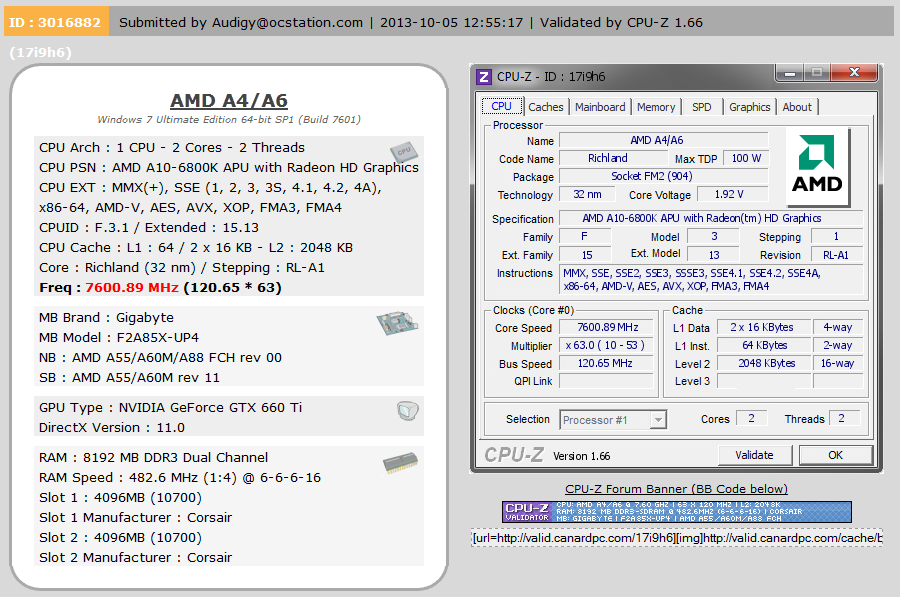
Task: Click the Threads count field
Action: point(844,418)
